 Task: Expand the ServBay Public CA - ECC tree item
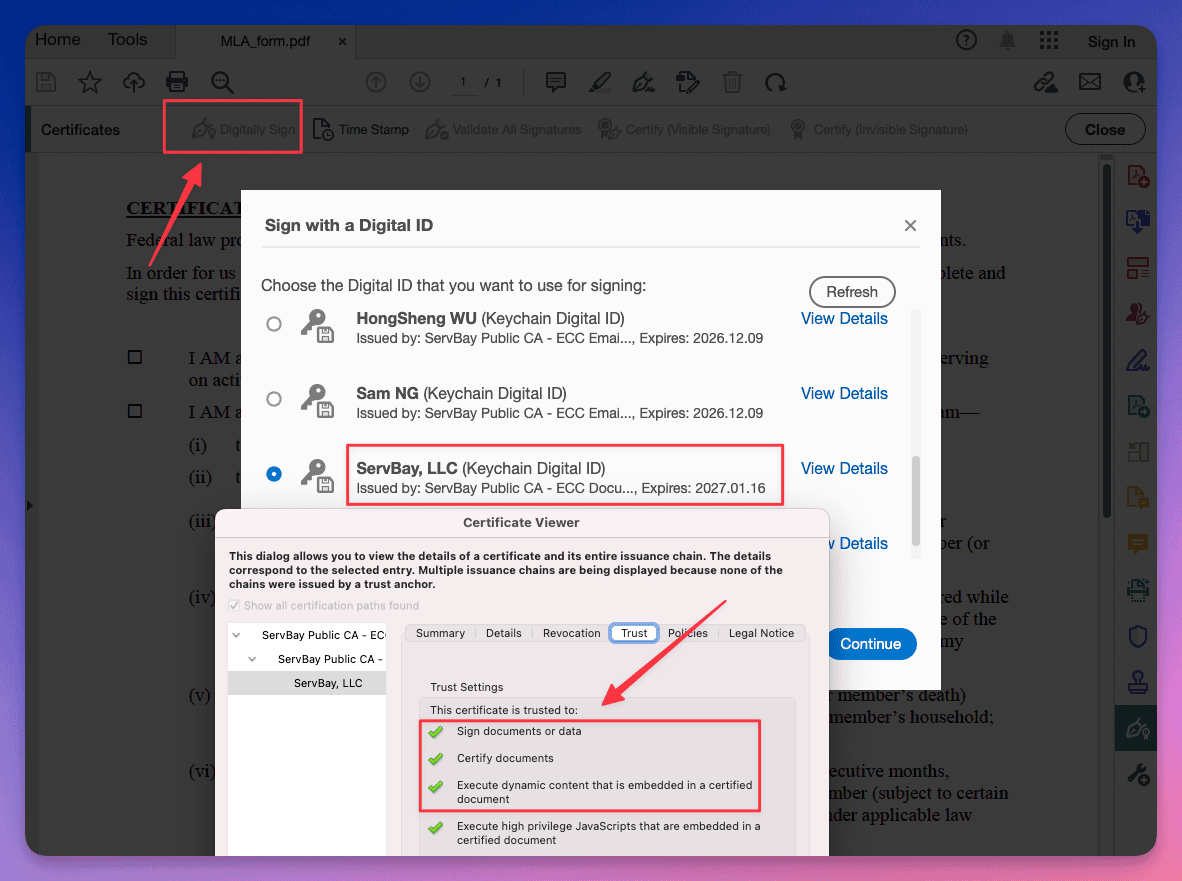click(236, 634)
